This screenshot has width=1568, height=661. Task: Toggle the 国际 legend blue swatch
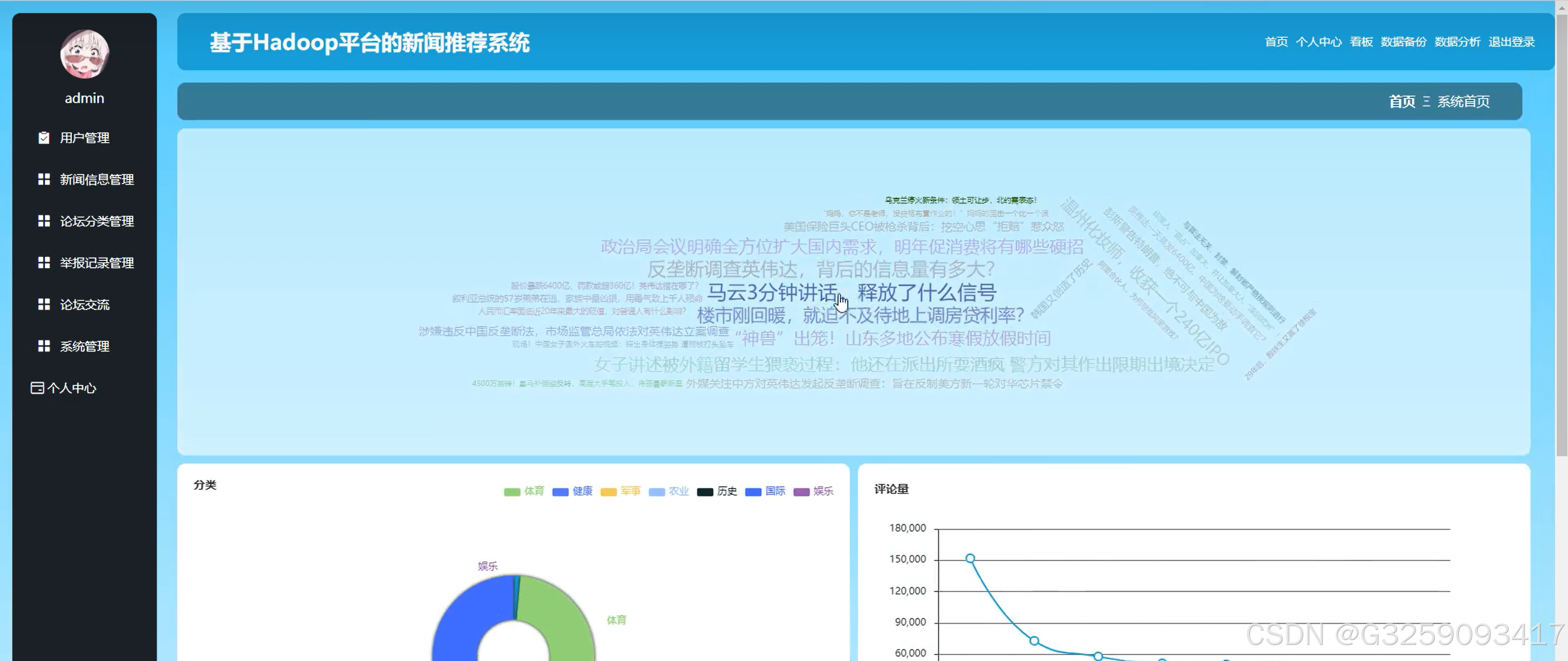click(x=753, y=492)
